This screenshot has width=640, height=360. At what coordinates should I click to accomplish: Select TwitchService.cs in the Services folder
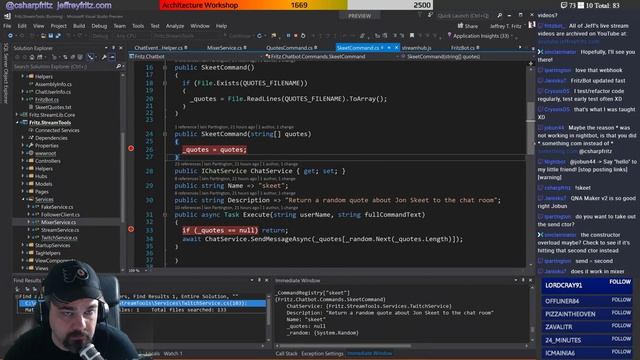59,238
